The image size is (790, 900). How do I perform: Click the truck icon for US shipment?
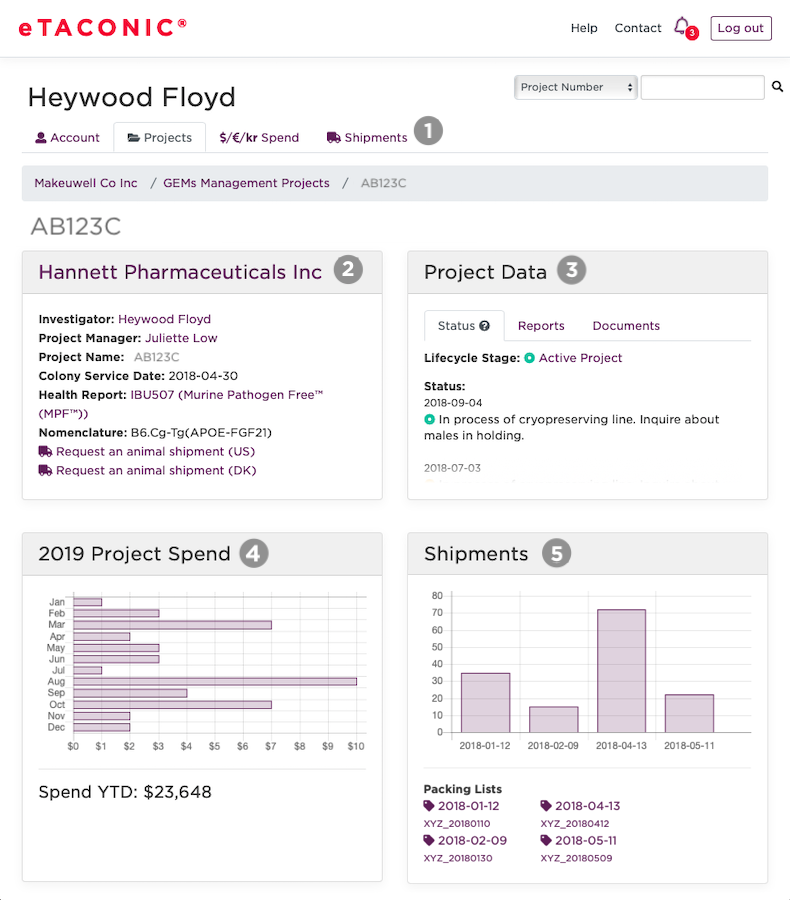point(45,452)
